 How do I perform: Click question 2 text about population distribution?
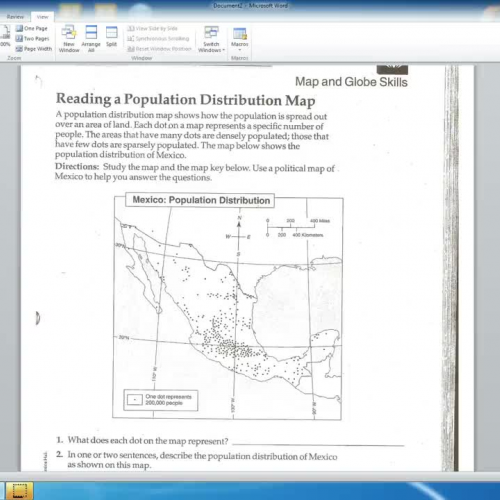pyautogui.click(x=202, y=460)
